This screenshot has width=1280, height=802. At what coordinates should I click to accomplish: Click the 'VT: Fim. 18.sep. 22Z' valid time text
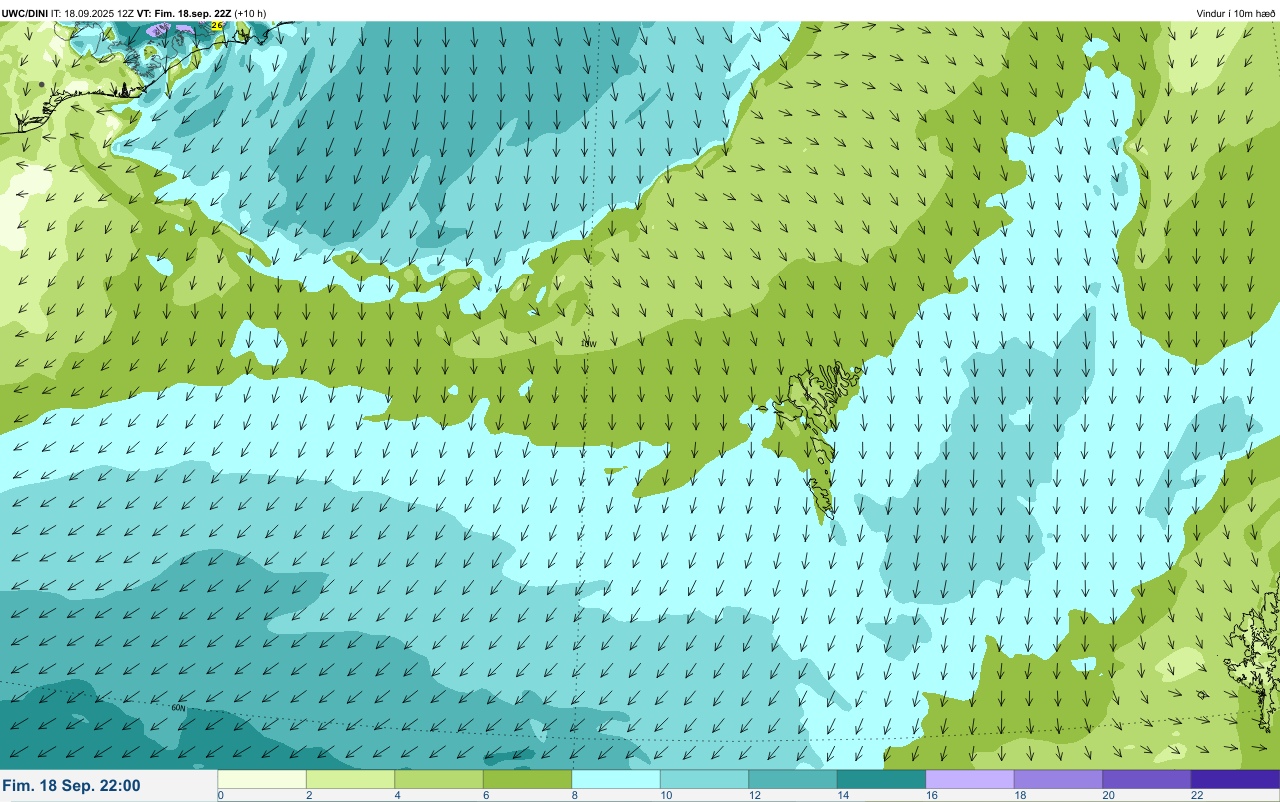[184, 13]
